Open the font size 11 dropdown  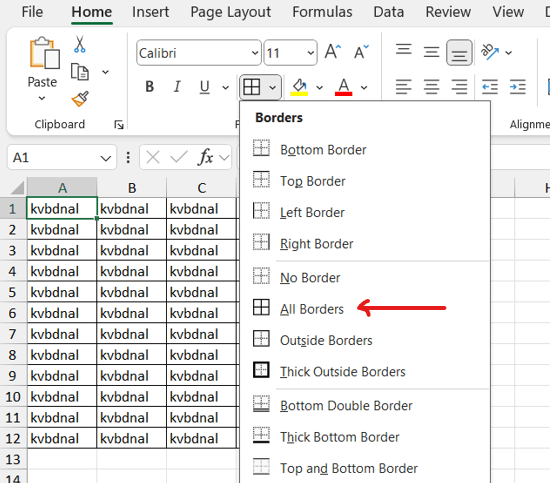coord(310,53)
